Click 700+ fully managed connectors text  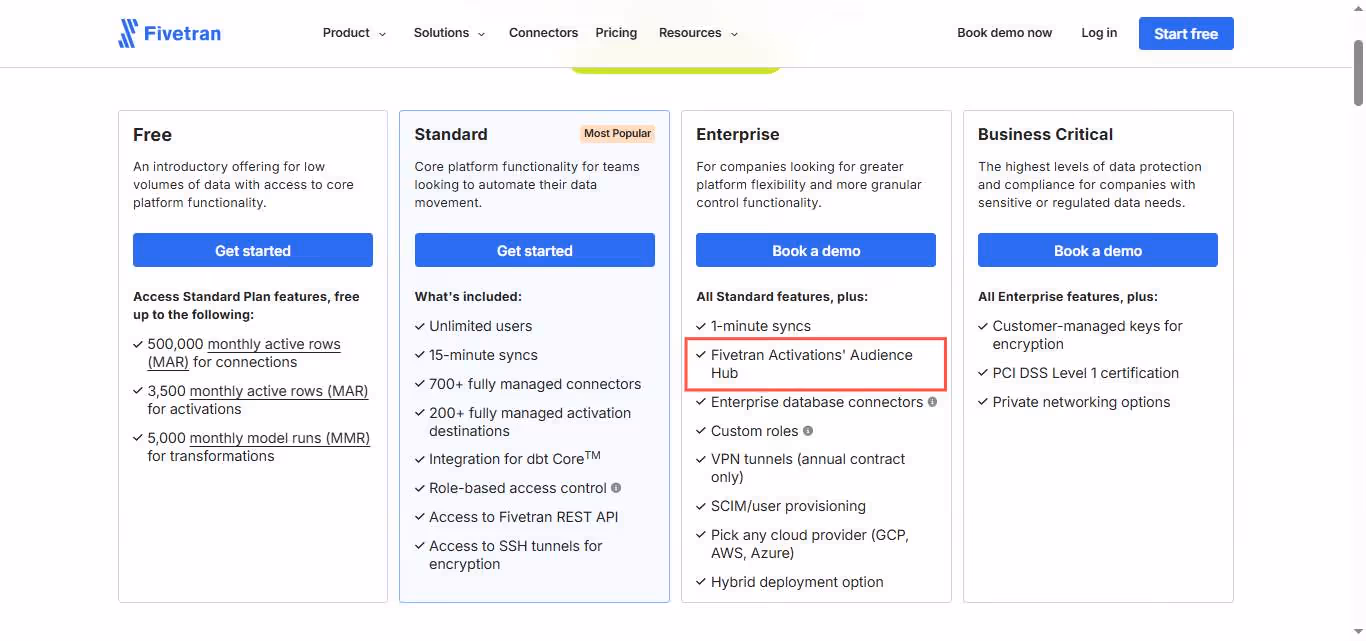tap(535, 384)
